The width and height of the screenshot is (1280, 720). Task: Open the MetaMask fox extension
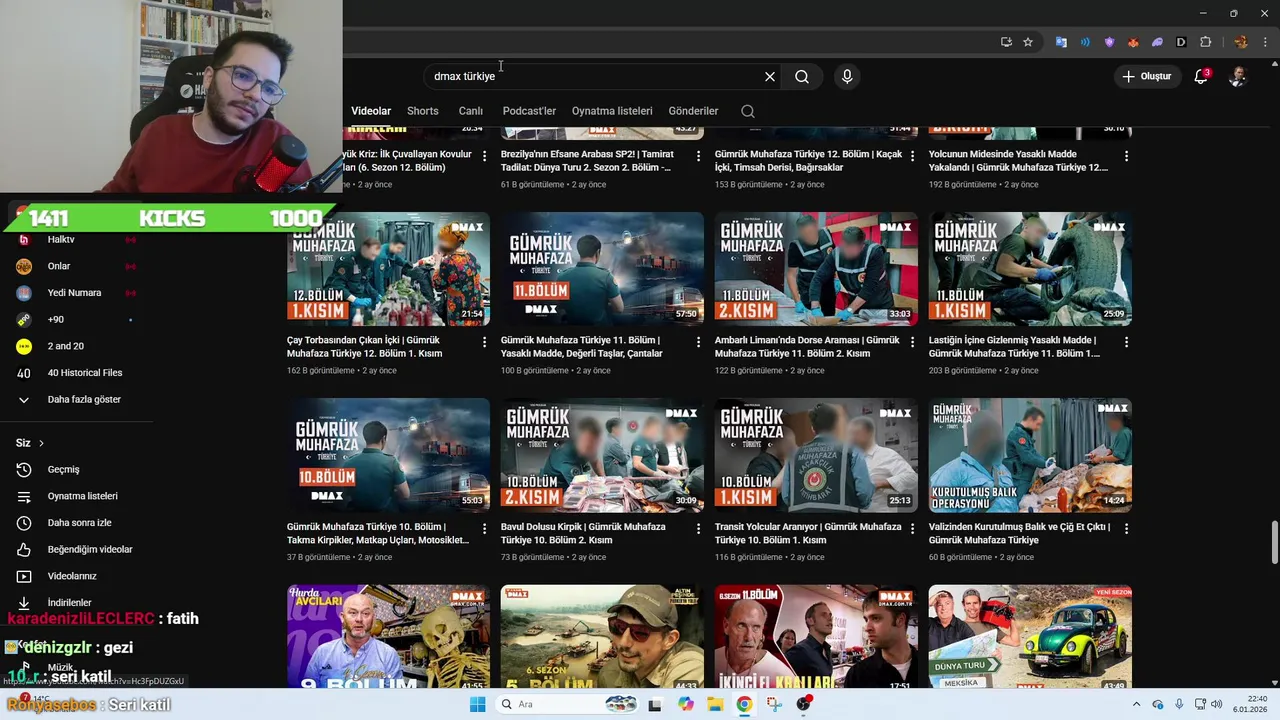click(x=1133, y=42)
